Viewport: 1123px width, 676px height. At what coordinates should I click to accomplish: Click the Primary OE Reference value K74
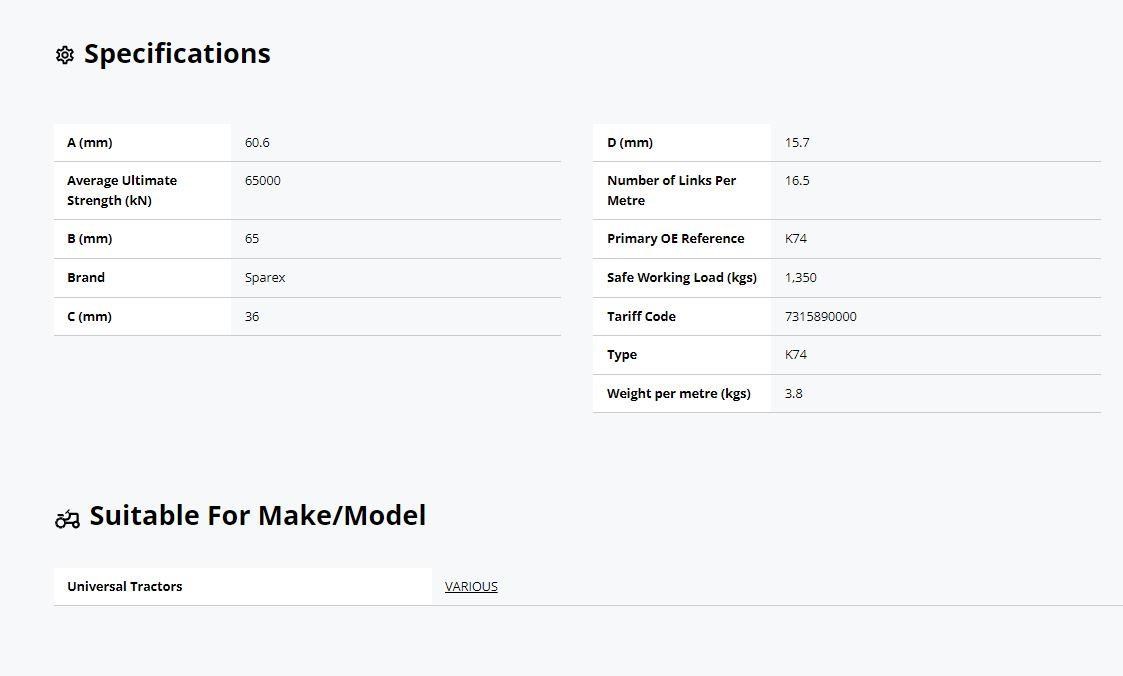click(x=796, y=238)
